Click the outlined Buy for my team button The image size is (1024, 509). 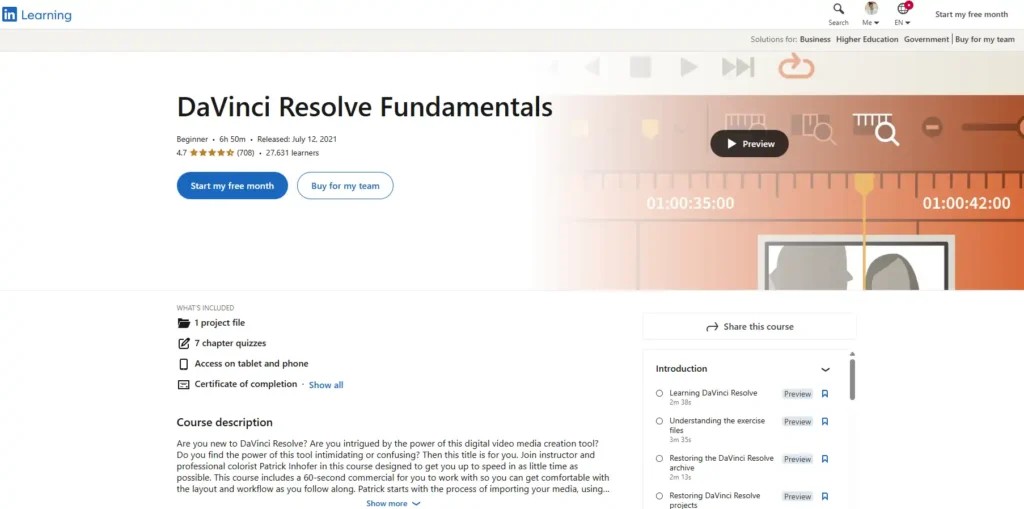(x=345, y=186)
